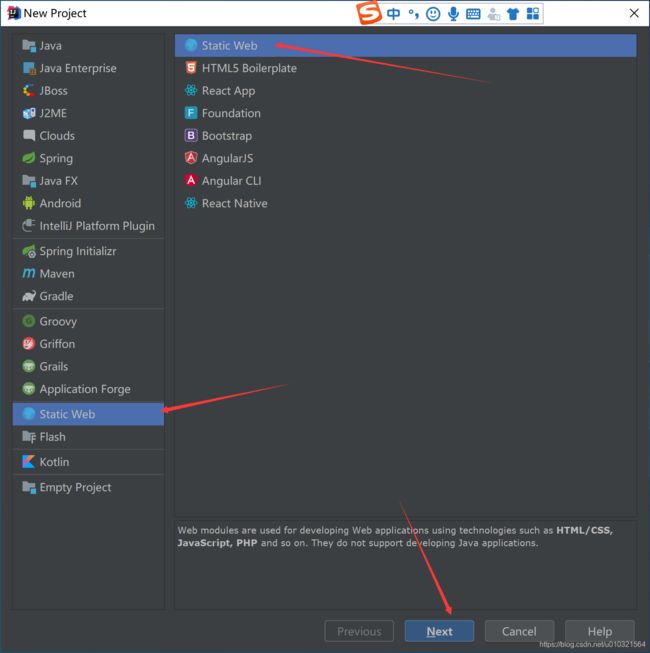Click the Flash folder icon
This screenshot has height=653, width=650.
click(x=29, y=437)
